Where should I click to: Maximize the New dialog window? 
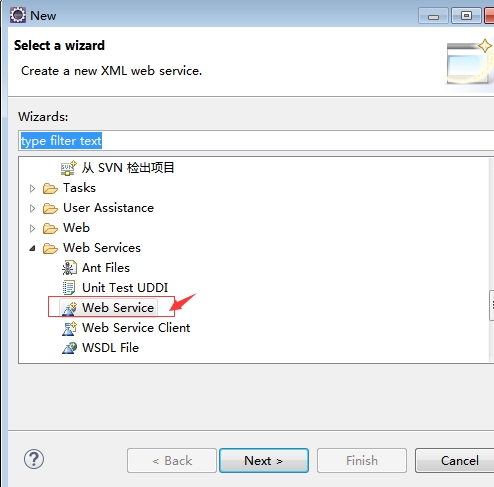pyautogui.click(x=466, y=16)
